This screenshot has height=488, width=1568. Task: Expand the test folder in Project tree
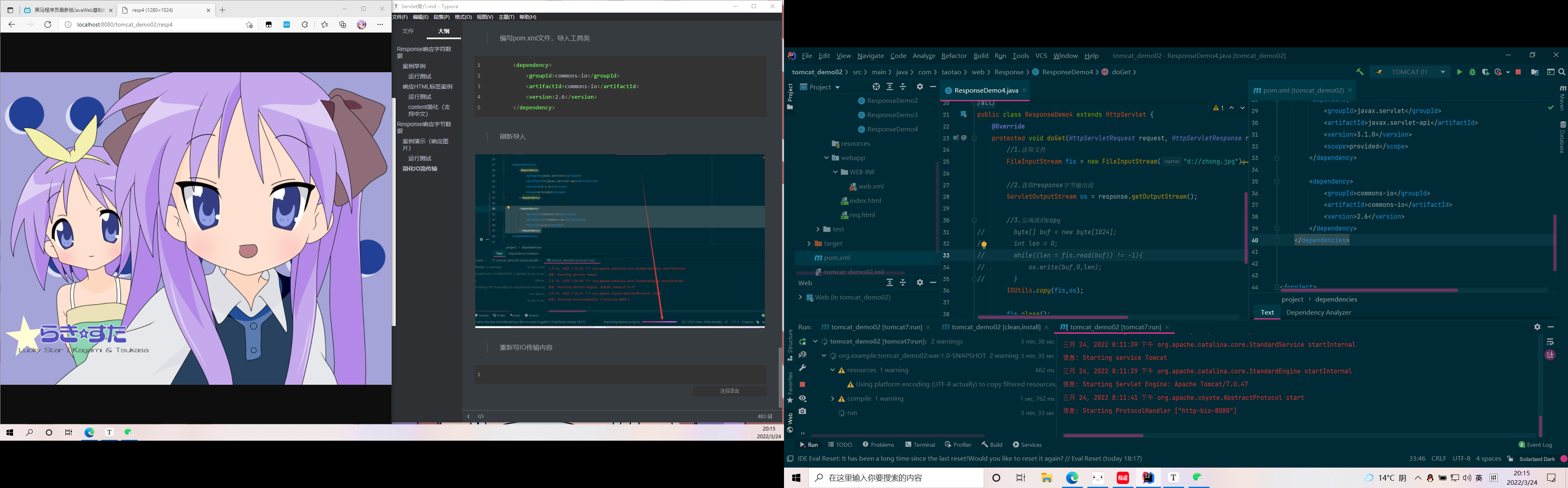[818, 229]
